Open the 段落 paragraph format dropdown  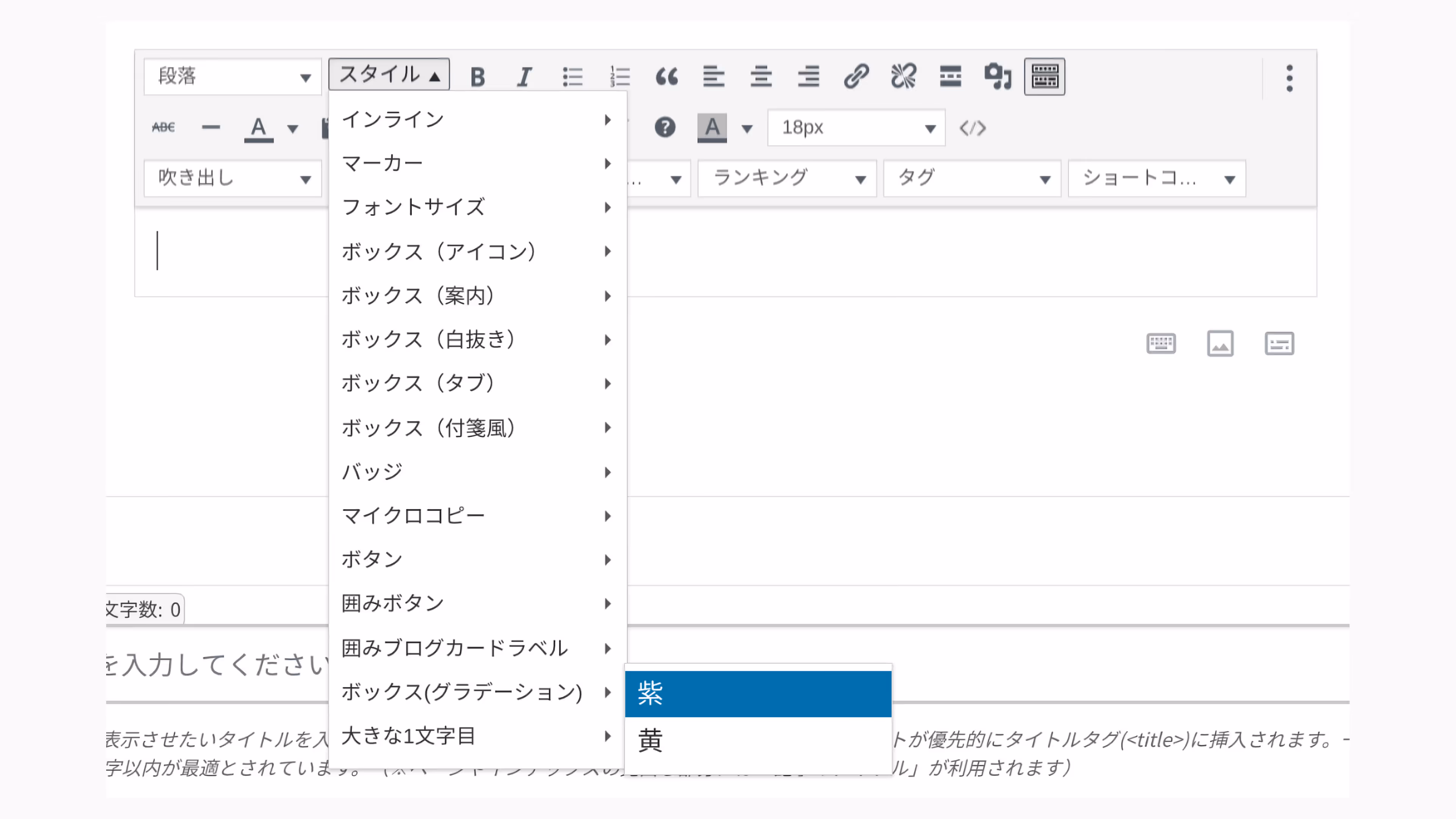click(232, 76)
